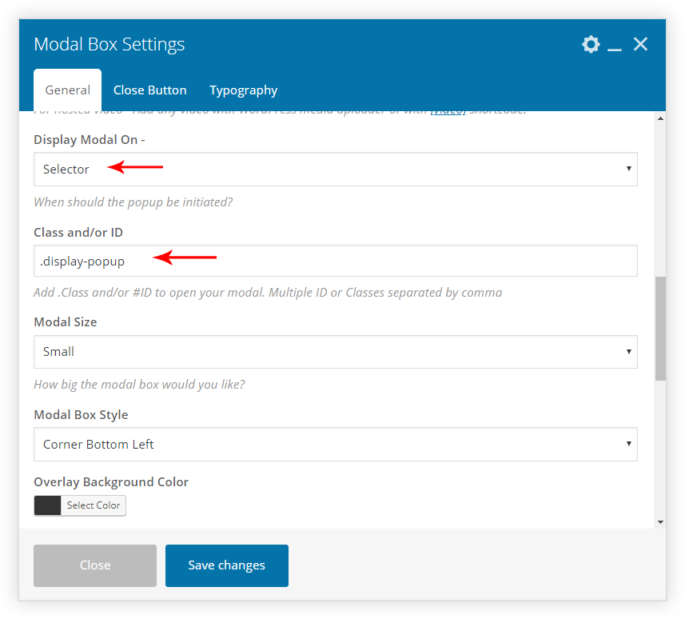This screenshot has height=619, width=685.
Task: Click the Class and/or ID input field
Action: (335, 261)
